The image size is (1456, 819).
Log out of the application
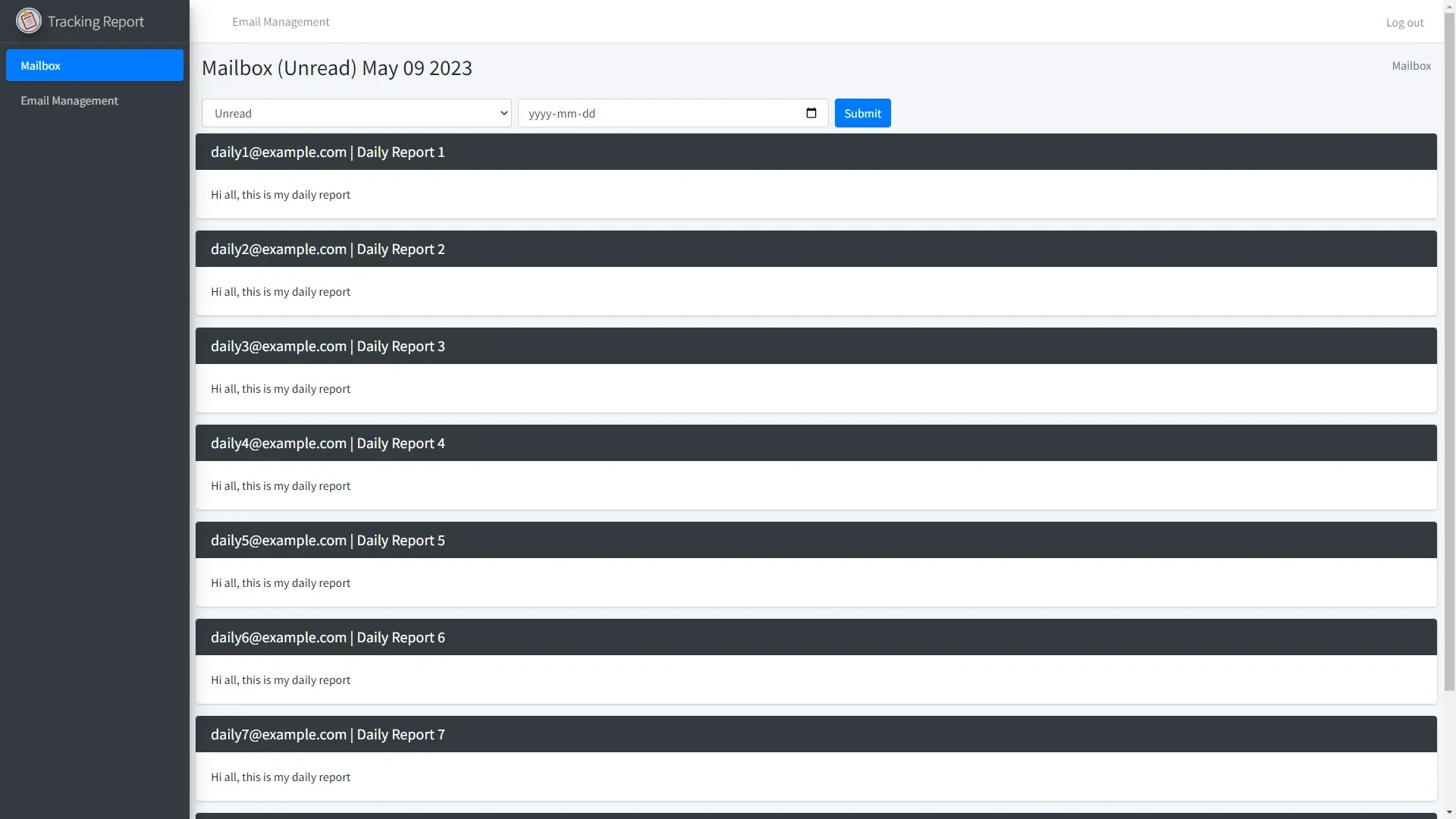[x=1404, y=23]
